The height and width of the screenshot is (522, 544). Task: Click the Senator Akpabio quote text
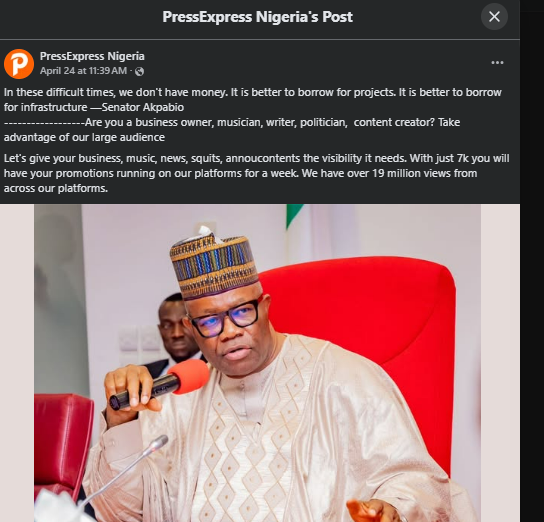pyautogui.click(x=253, y=100)
